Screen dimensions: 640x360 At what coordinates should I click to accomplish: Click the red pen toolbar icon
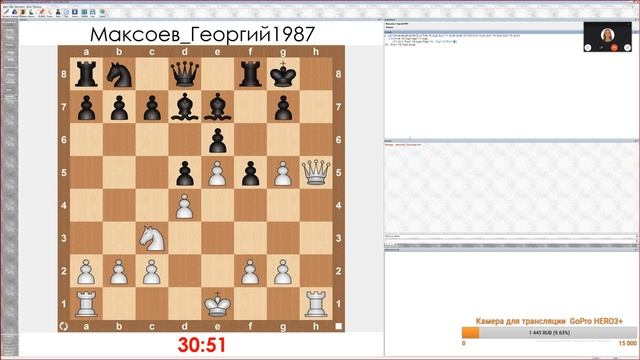42,12
